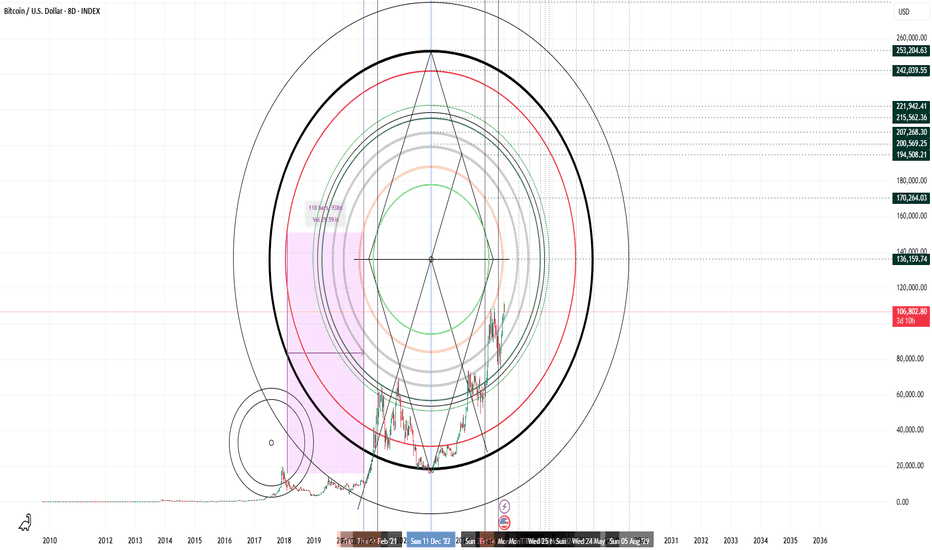The width and height of the screenshot is (932, 550).
Task: Select the 215,562.36 price label
Action: [x=911, y=118]
